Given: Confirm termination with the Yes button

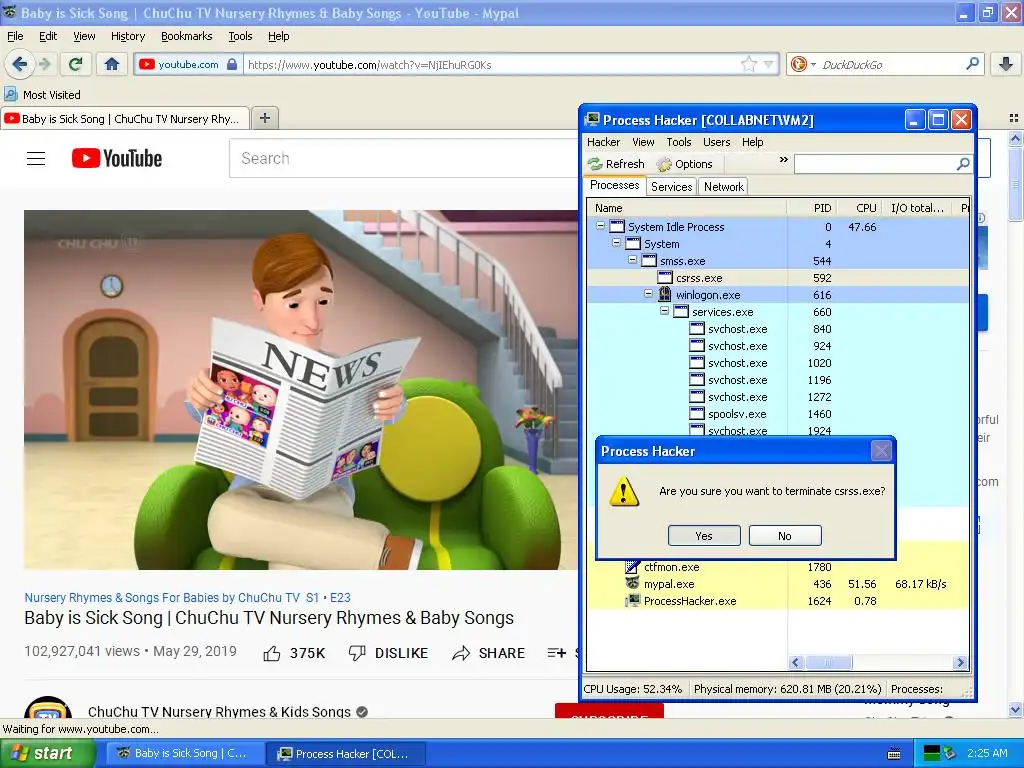Looking at the screenshot, I should (x=704, y=536).
